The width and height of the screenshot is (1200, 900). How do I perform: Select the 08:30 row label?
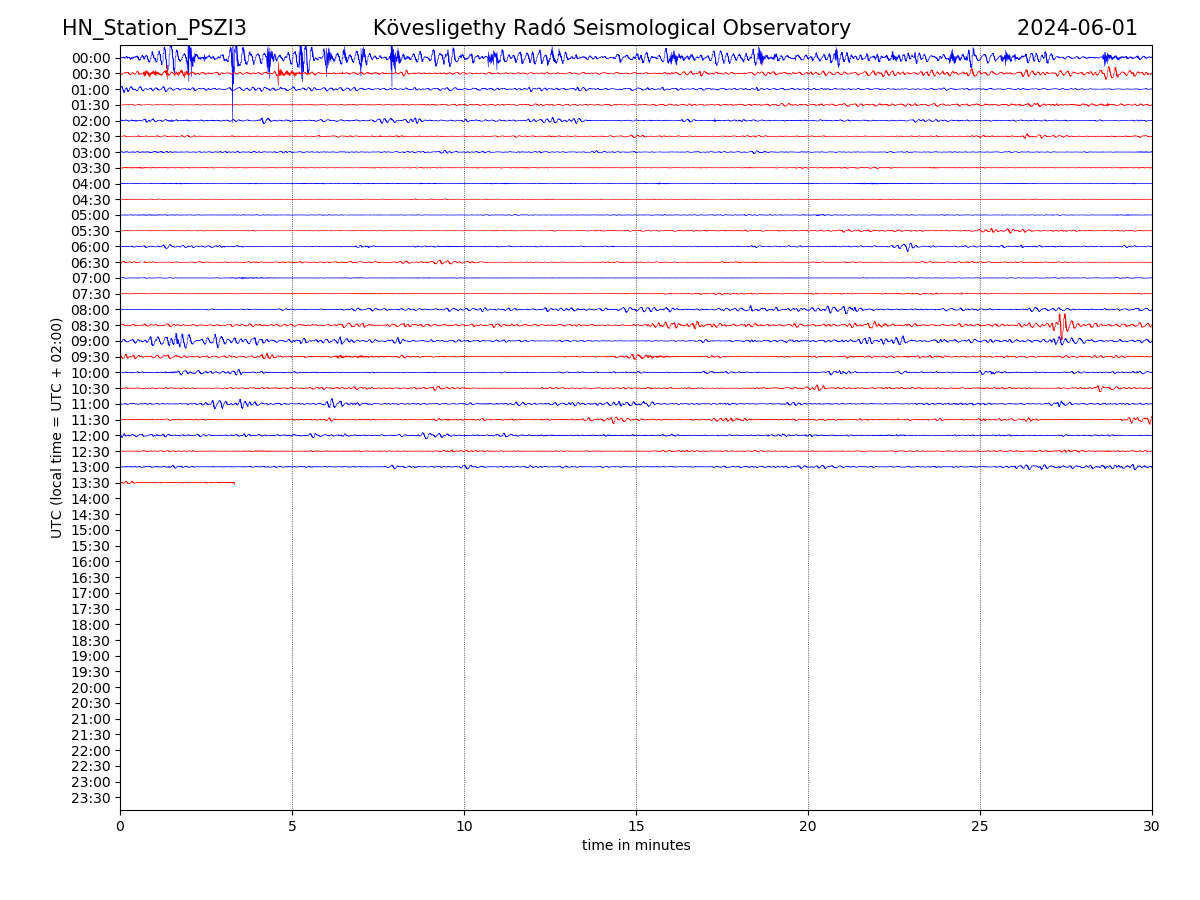click(x=90, y=326)
